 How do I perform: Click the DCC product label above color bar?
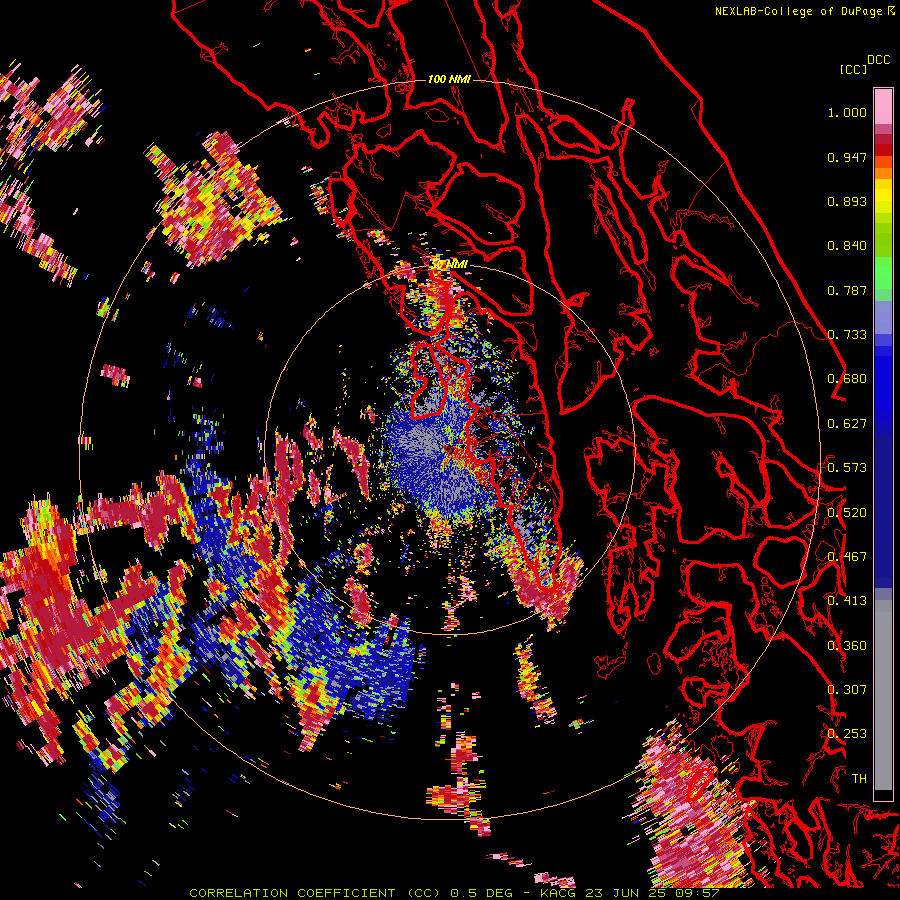point(878,60)
